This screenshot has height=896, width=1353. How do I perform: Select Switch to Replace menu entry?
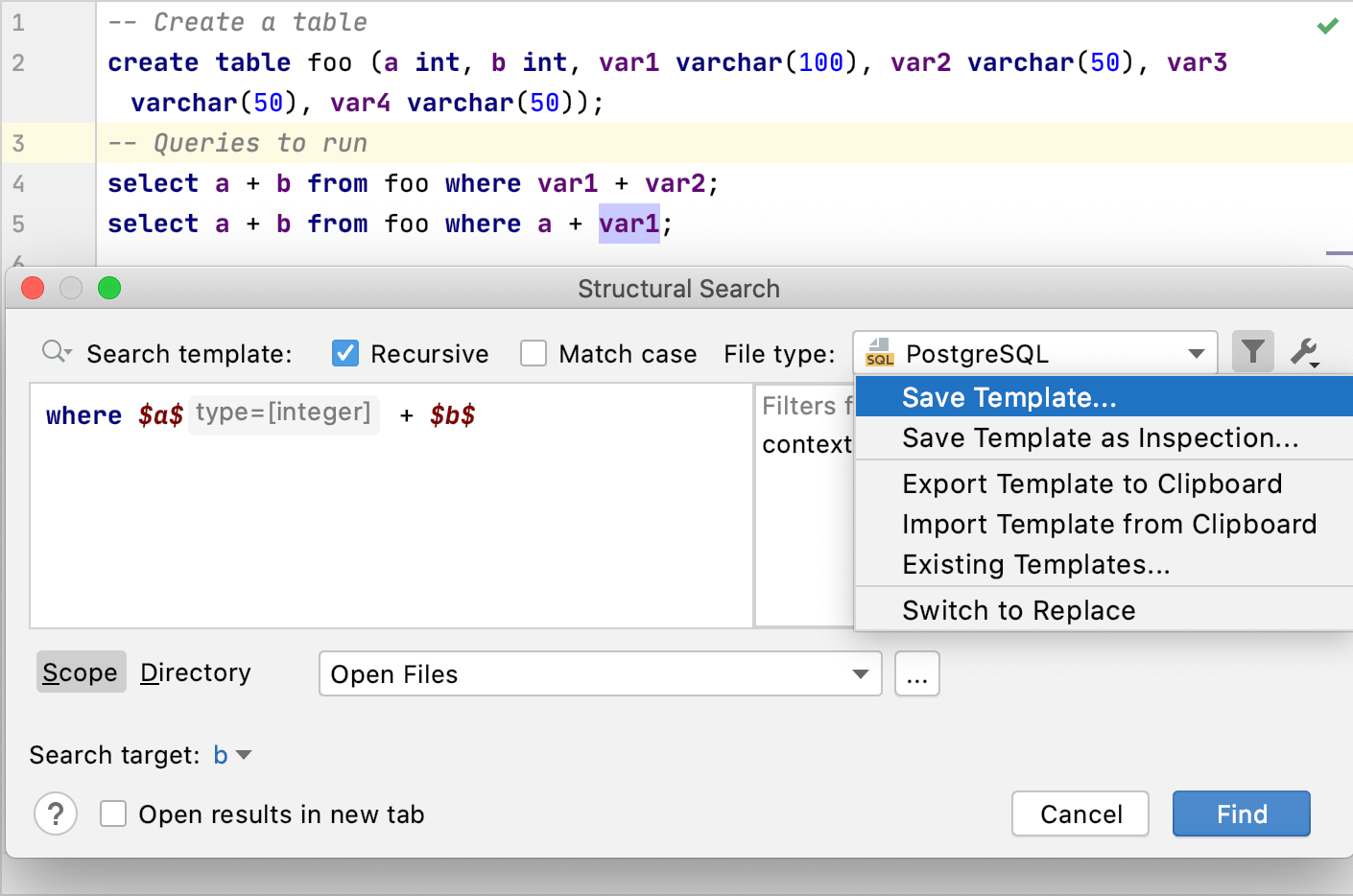(x=1018, y=610)
